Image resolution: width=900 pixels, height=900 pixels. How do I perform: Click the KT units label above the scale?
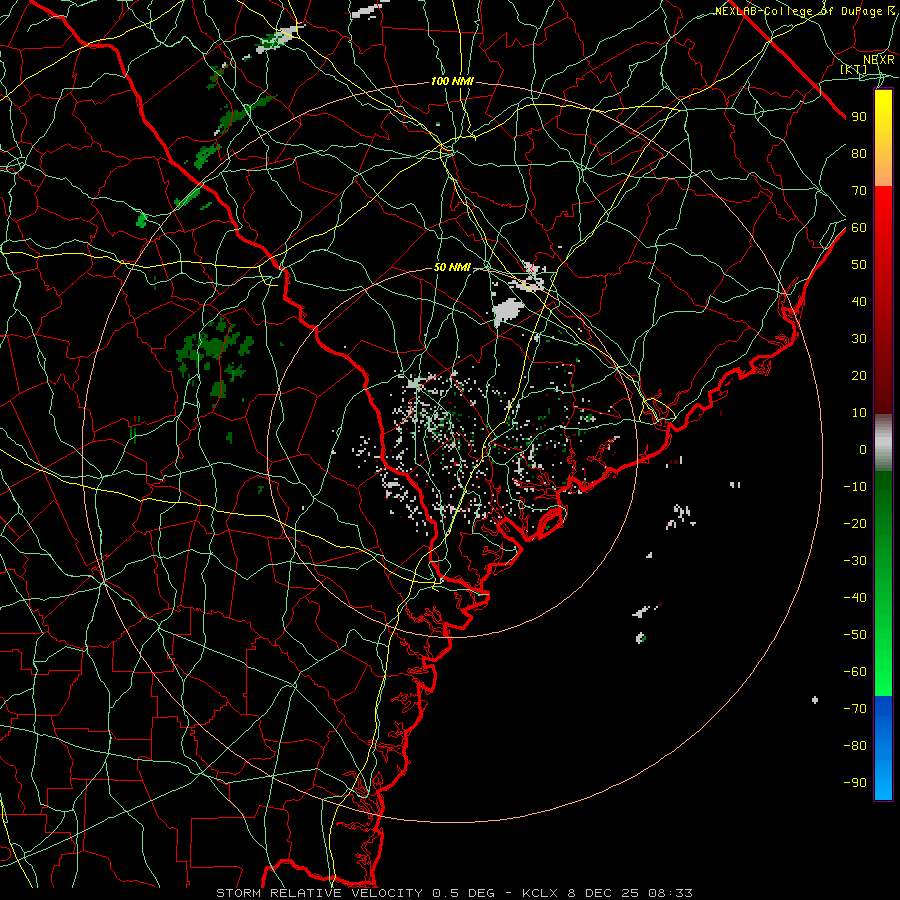pyautogui.click(x=854, y=69)
